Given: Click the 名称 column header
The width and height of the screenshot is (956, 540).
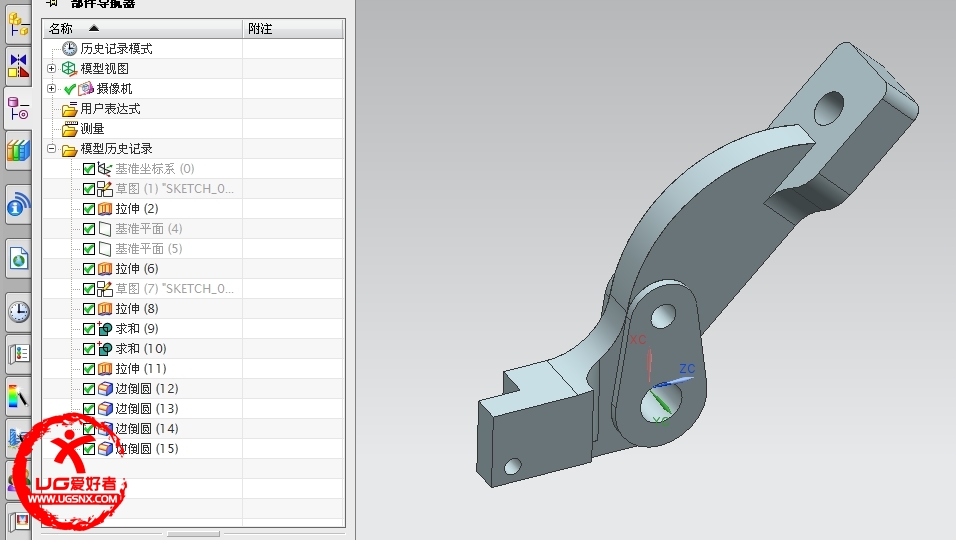Looking at the screenshot, I should [143, 29].
